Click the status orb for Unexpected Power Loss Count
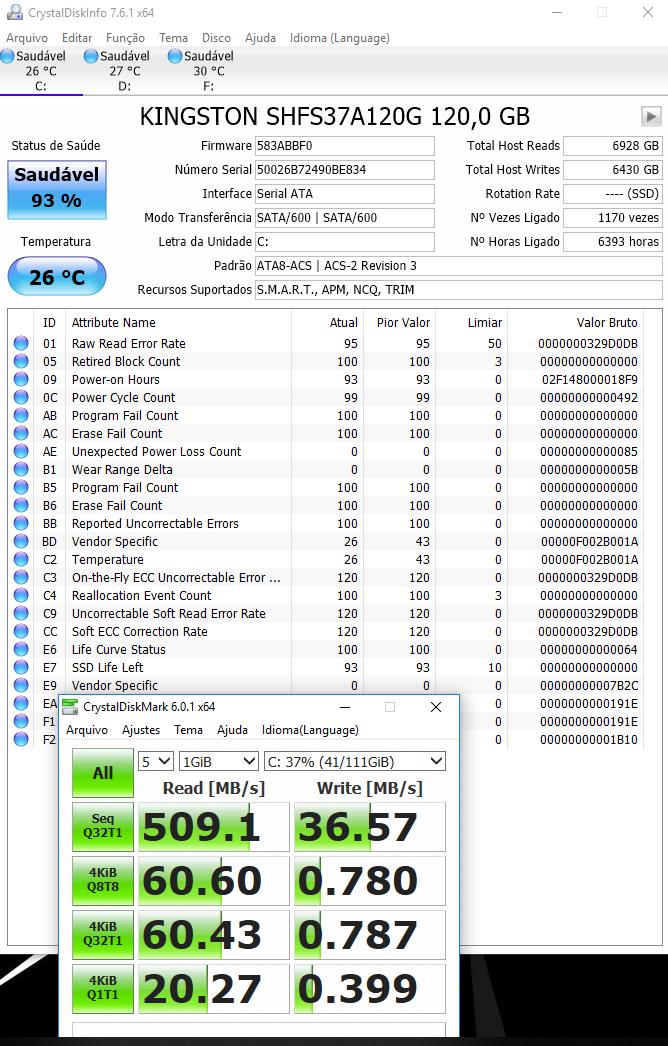This screenshot has height=1046, width=668. [x=21, y=452]
